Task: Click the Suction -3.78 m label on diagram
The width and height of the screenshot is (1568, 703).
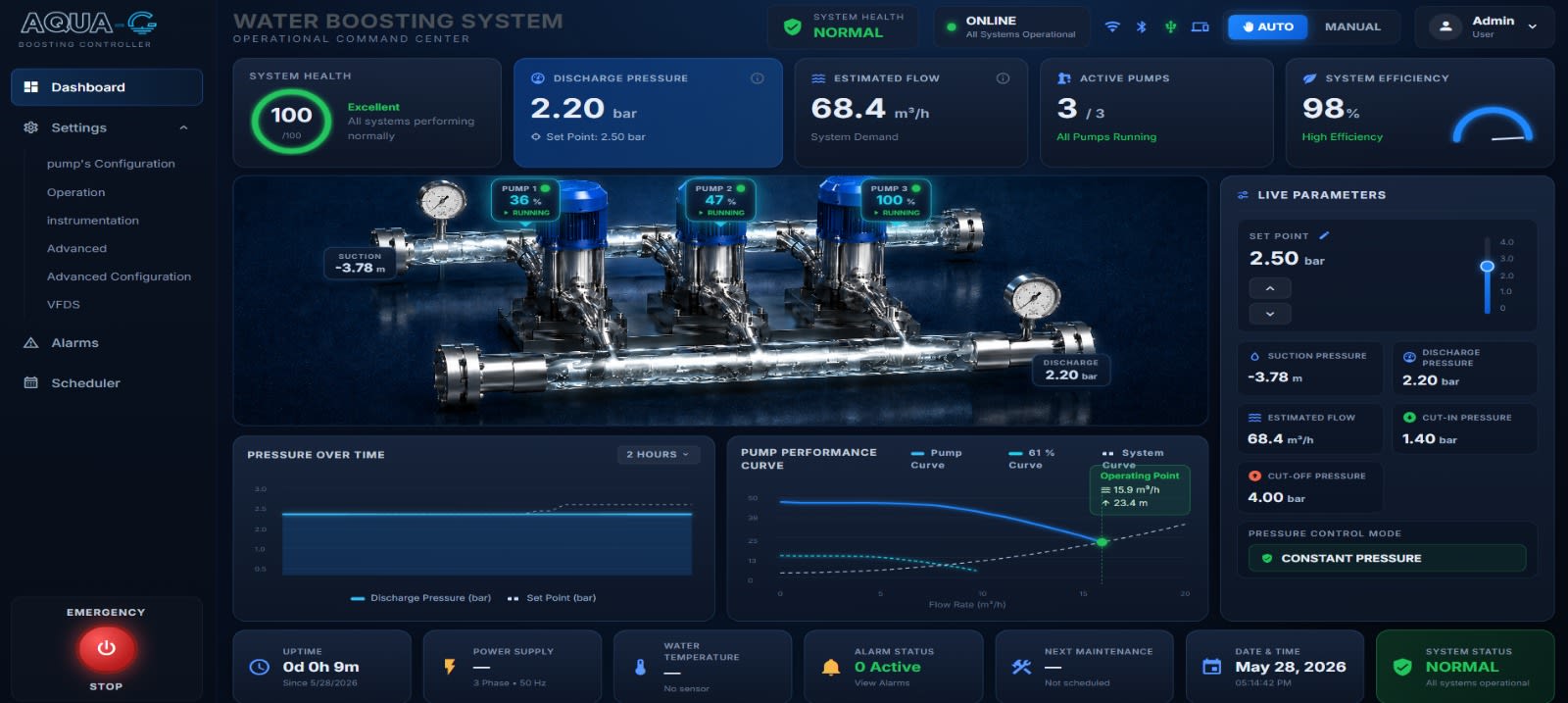Action: tap(360, 263)
